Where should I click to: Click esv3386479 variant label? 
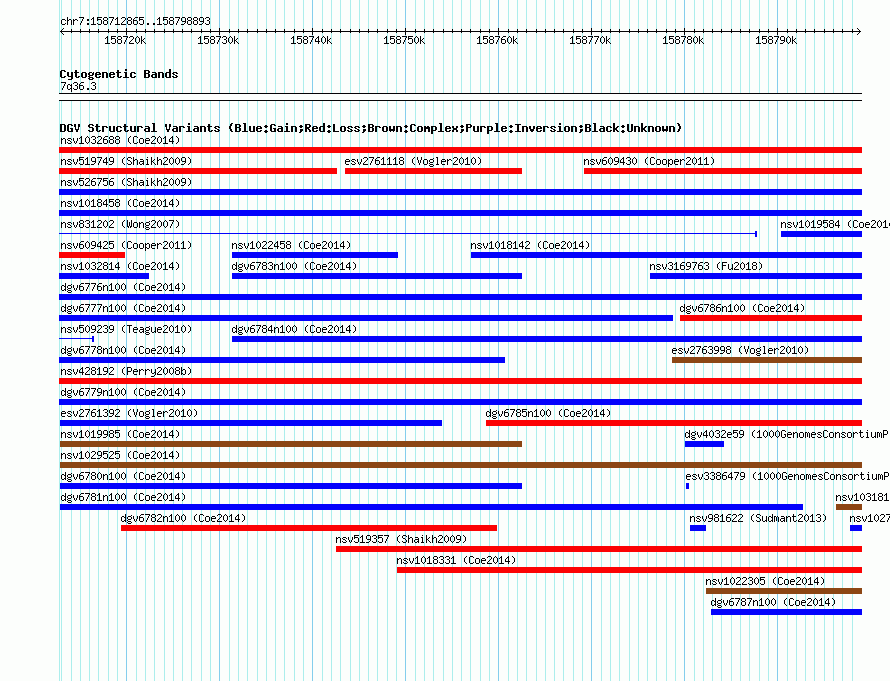[787, 476]
